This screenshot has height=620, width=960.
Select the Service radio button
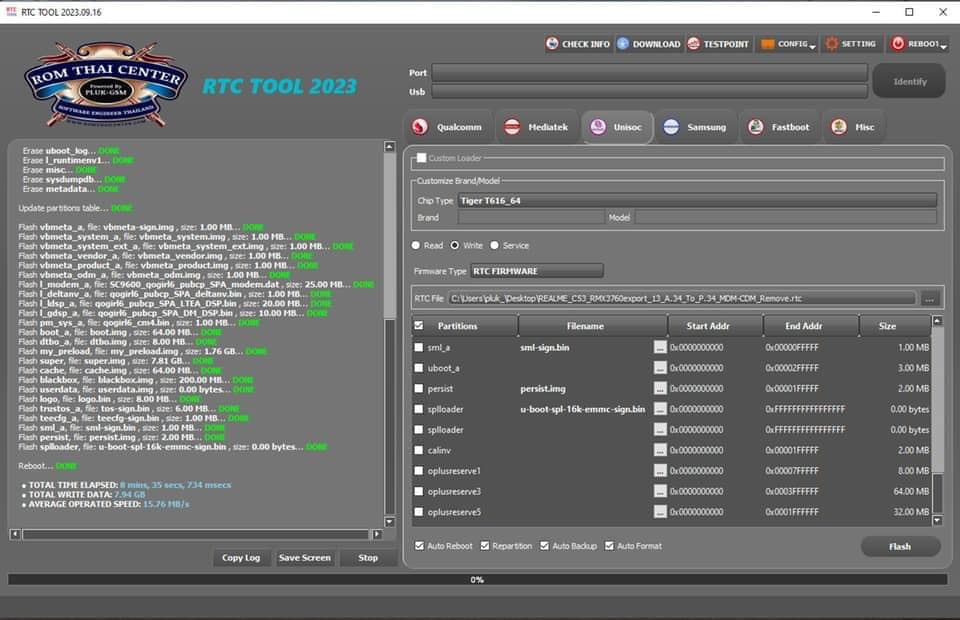pyautogui.click(x=494, y=245)
